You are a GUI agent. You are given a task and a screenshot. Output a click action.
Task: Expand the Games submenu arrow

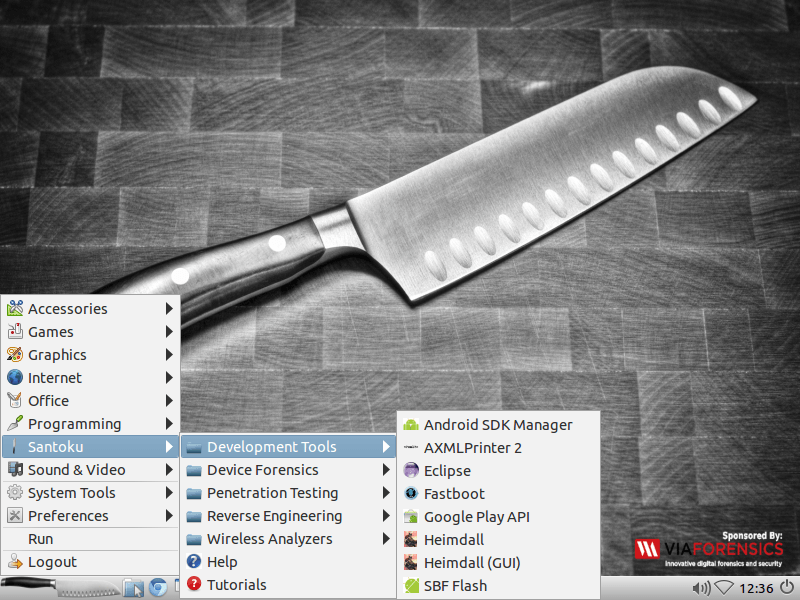[169, 331]
